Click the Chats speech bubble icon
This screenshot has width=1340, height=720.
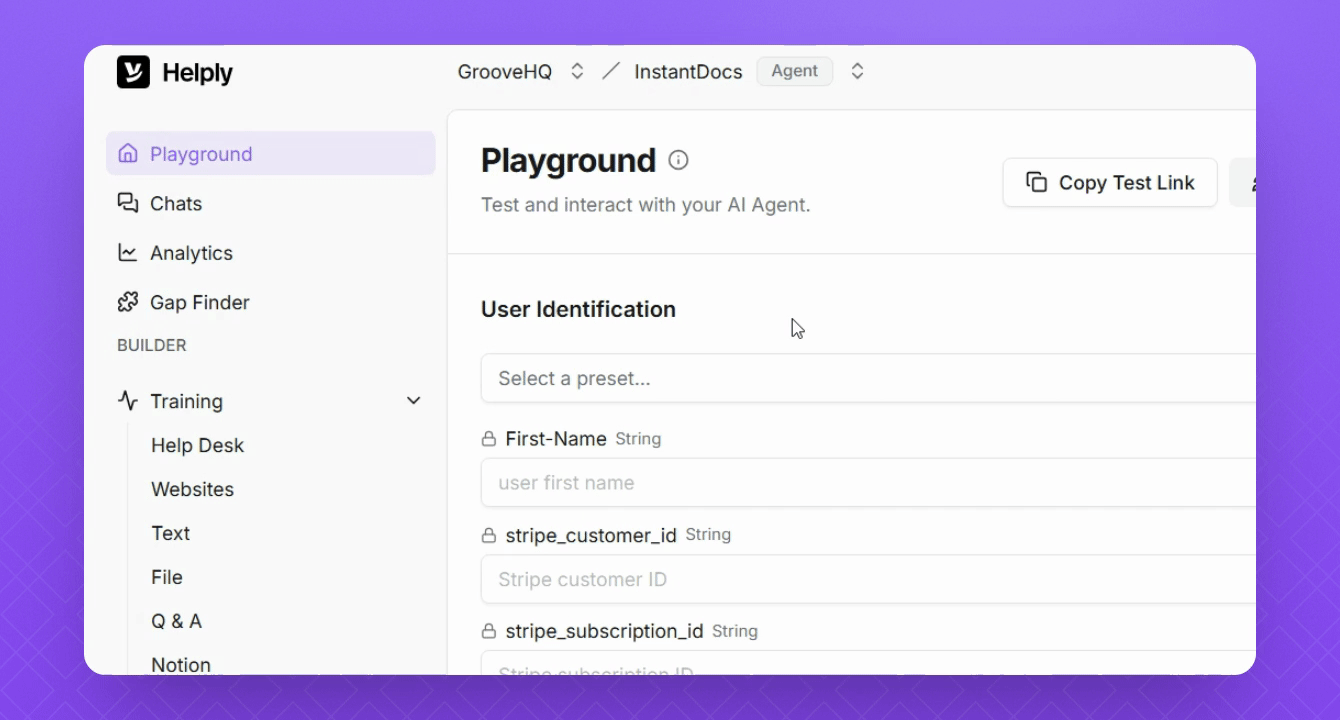tap(128, 203)
